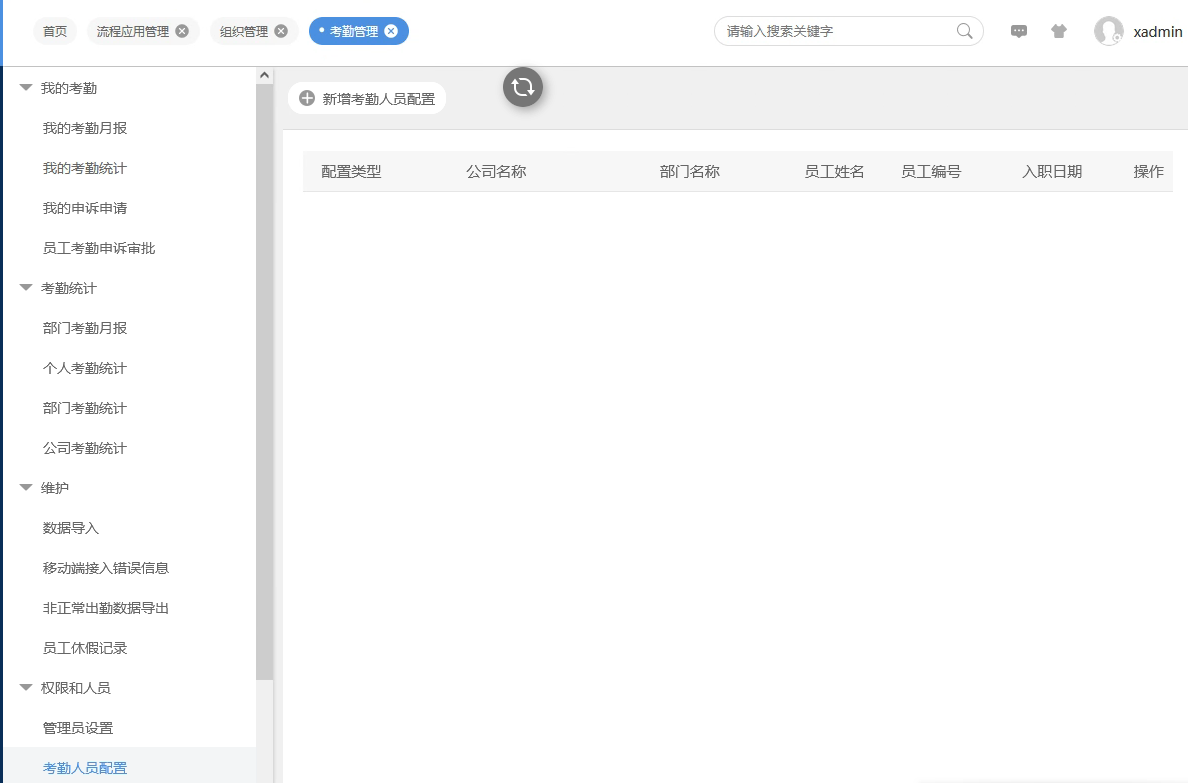Collapse the 权限和人员 section
Image resolution: width=1188 pixels, height=783 pixels.
pyautogui.click(x=26, y=688)
